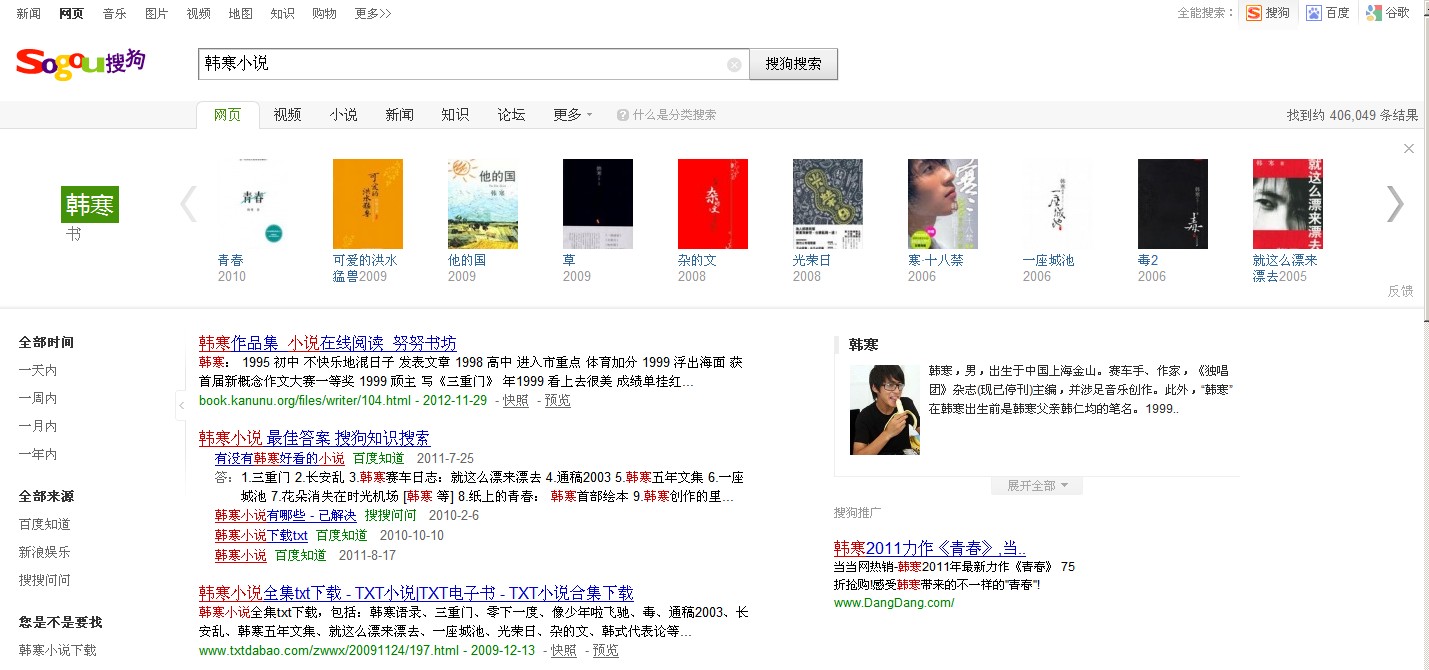
Task: Filter results by 一周内
Action: point(38,398)
